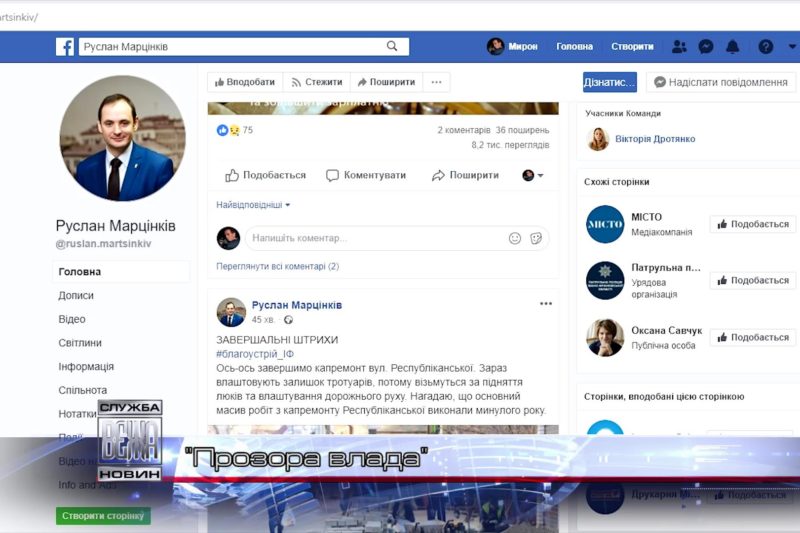The width and height of the screenshot is (800, 533).
Task: Open the 2 коментарів link
Action: (464, 130)
